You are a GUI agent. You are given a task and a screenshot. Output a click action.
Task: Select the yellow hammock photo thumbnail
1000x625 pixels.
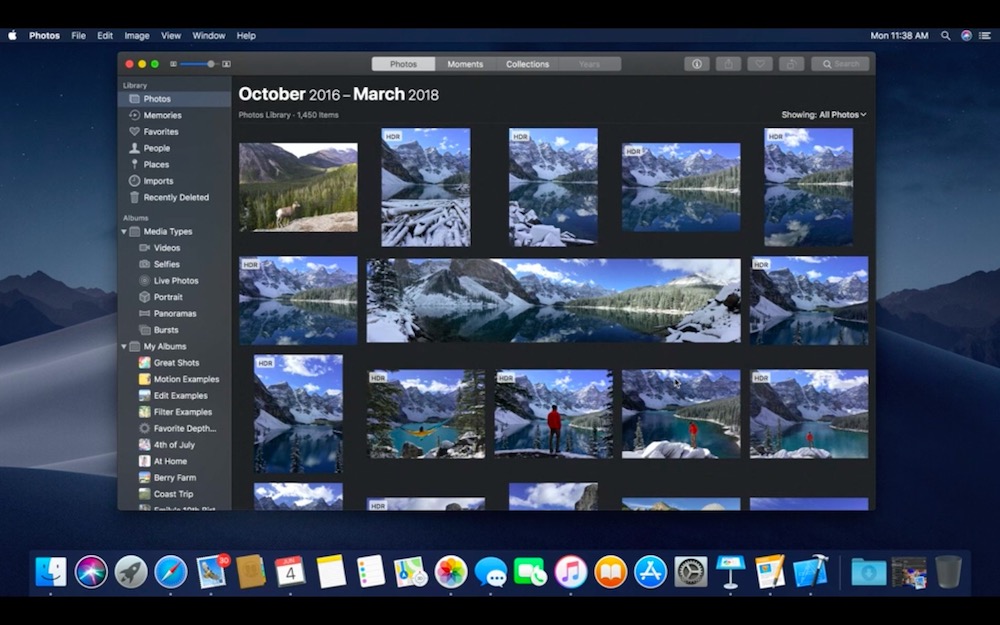(x=426, y=414)
